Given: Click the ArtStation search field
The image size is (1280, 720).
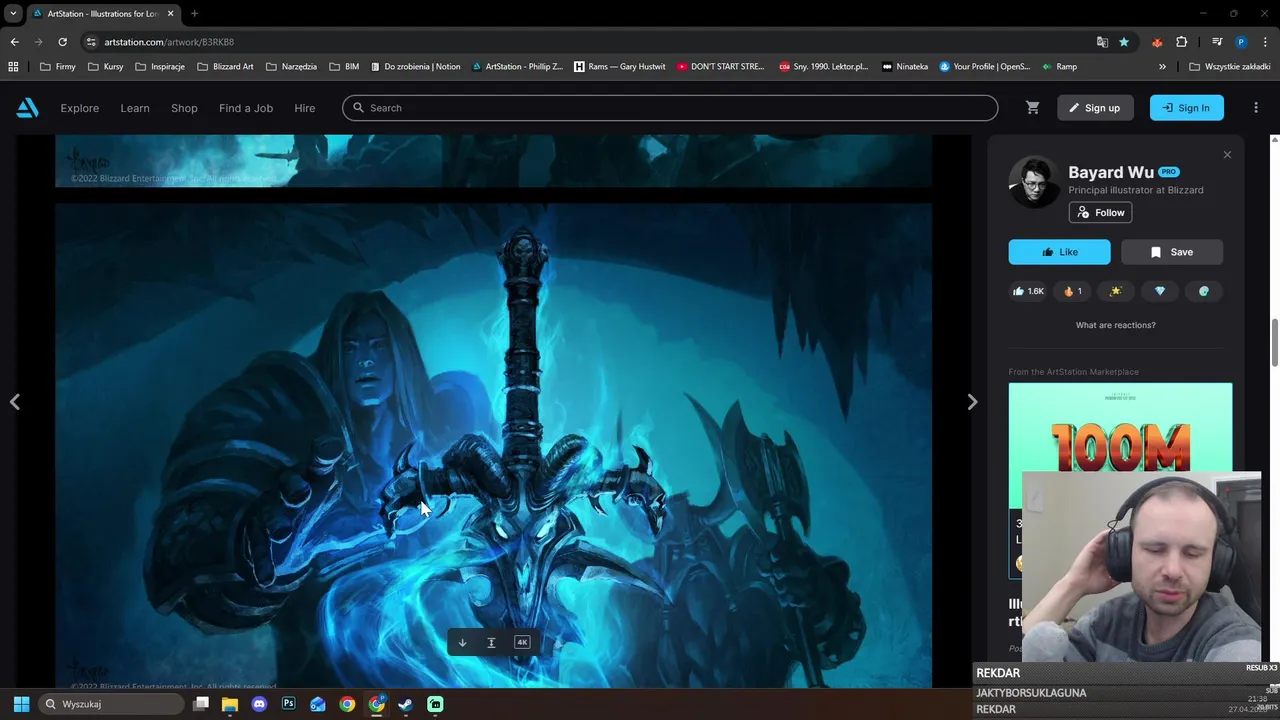Looking at the screenshot, I should point(670,108).
